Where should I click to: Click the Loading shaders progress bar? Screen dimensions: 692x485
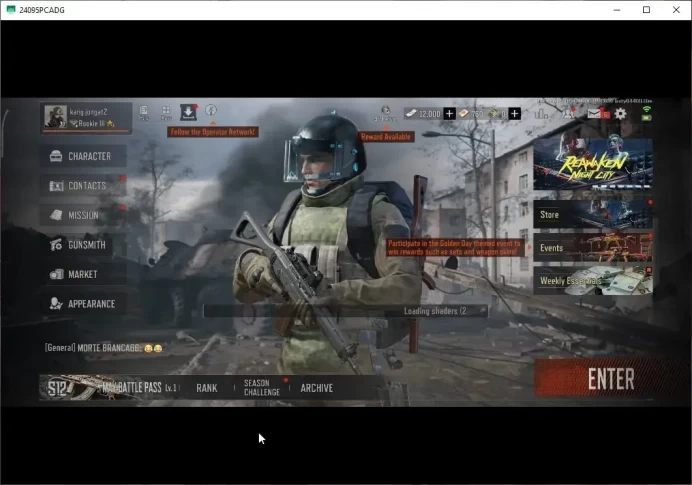[x=346, y=311]
